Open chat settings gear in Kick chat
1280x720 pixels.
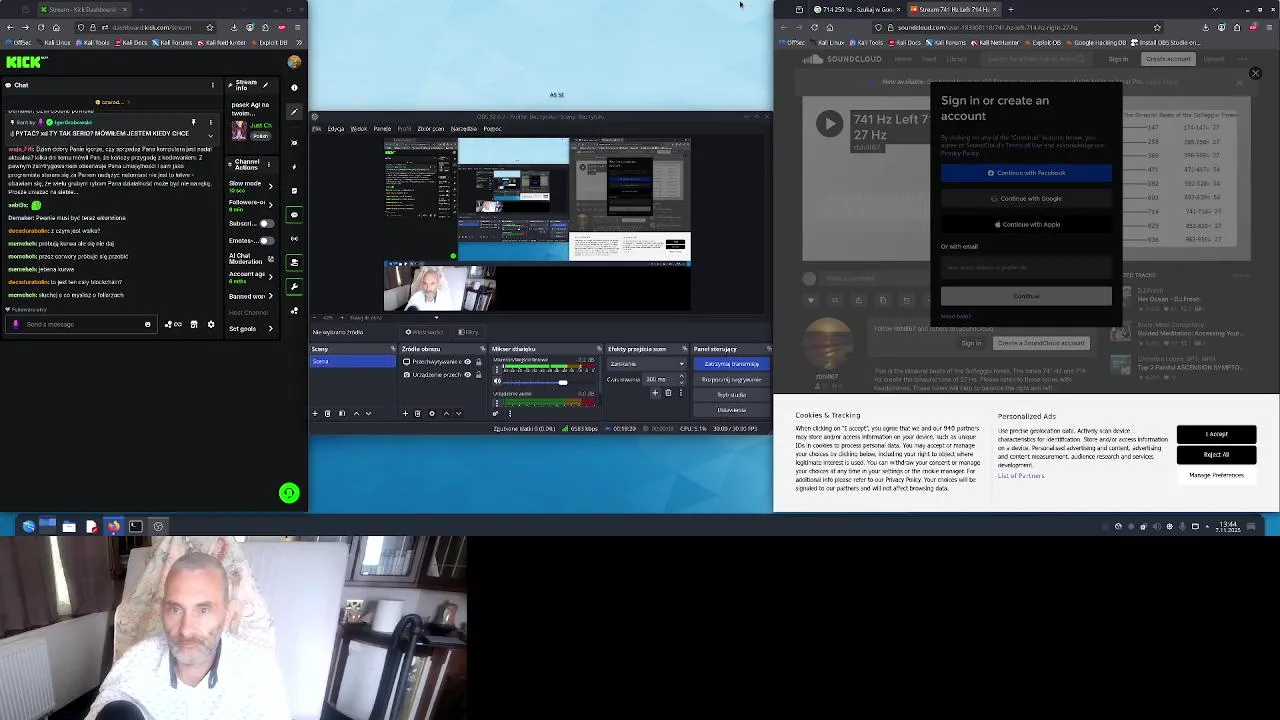pyautogui.click(x=211, y=324)
